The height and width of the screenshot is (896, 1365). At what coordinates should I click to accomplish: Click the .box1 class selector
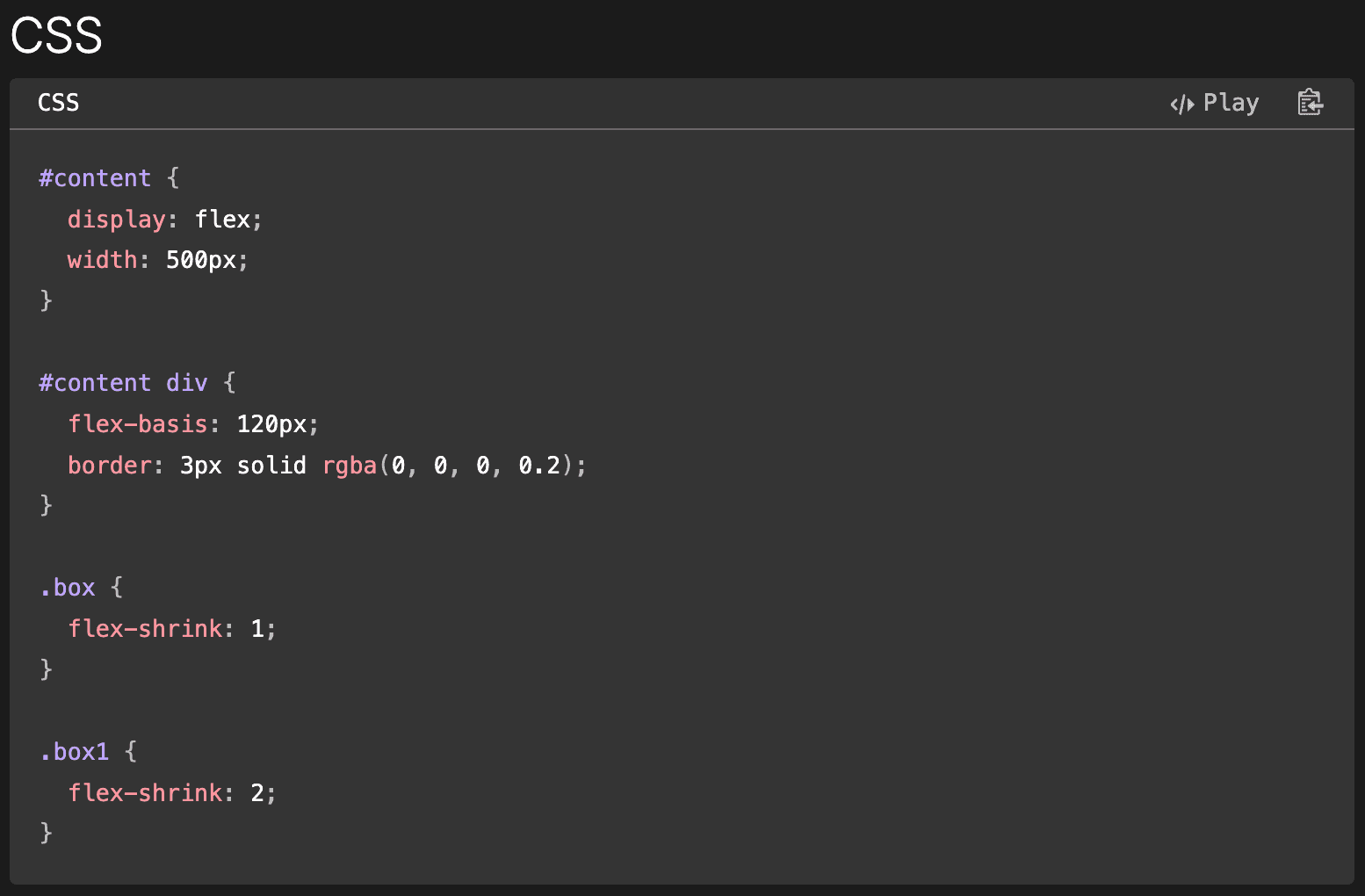coord(75,752)
